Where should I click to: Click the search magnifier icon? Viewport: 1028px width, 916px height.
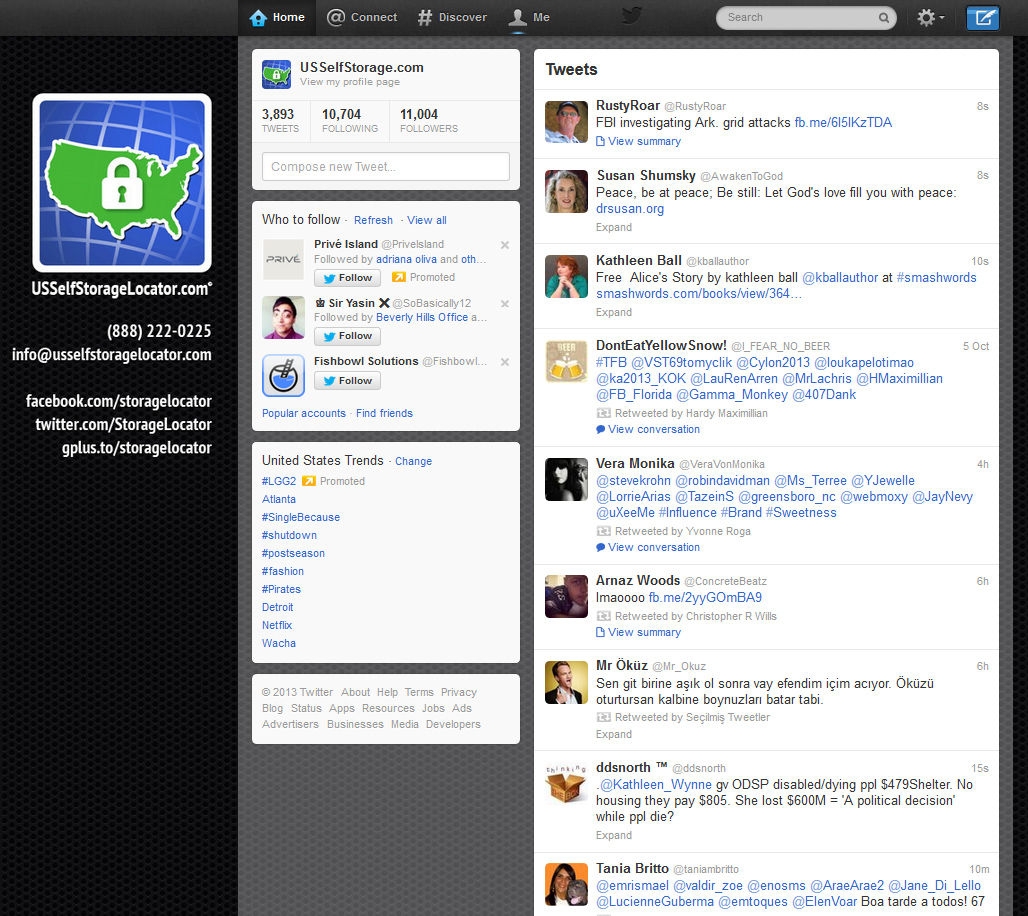tap(884, 18)
